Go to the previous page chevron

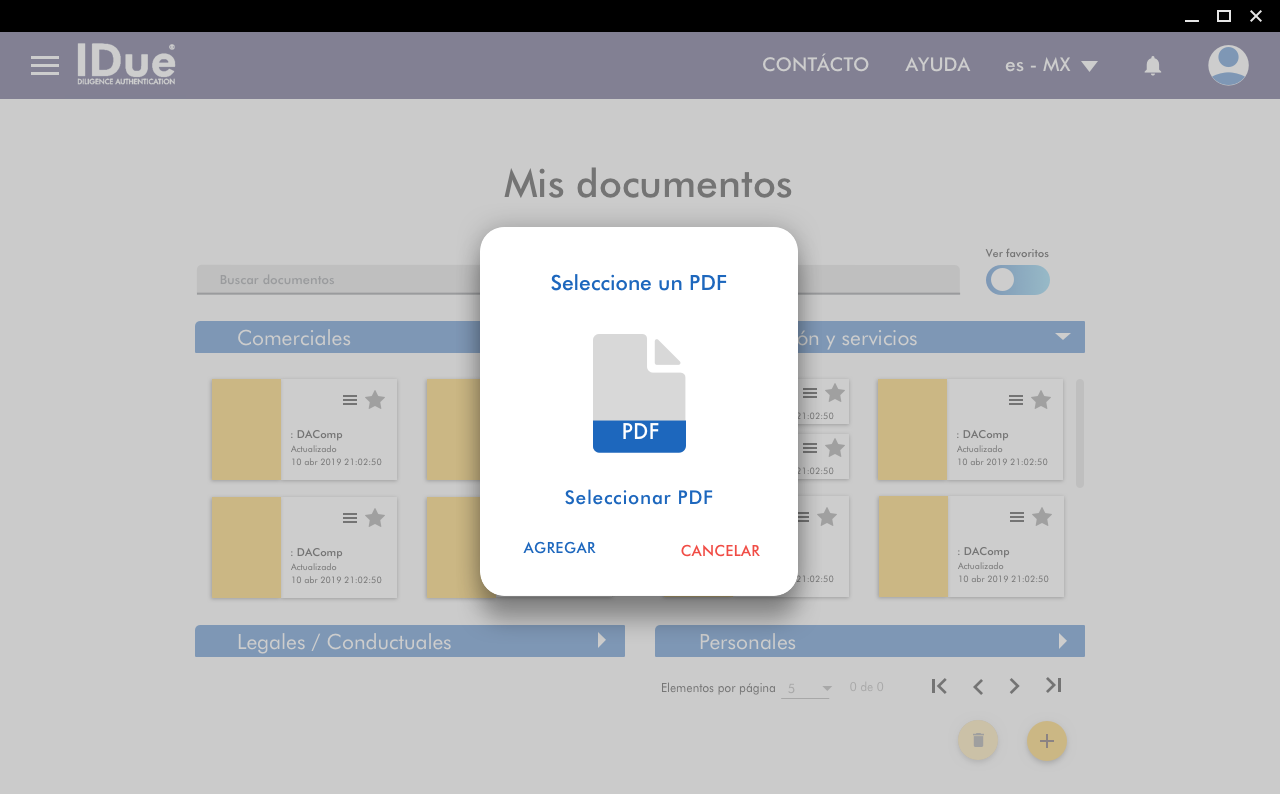pyautogui.click(x=978, y=686)
